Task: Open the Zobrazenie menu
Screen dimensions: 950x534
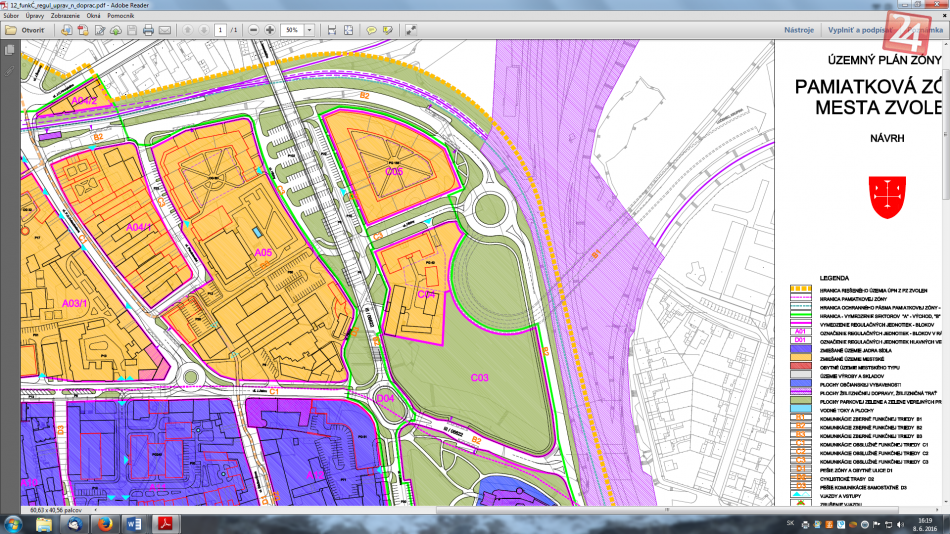Action: click(x=79, y=17)
